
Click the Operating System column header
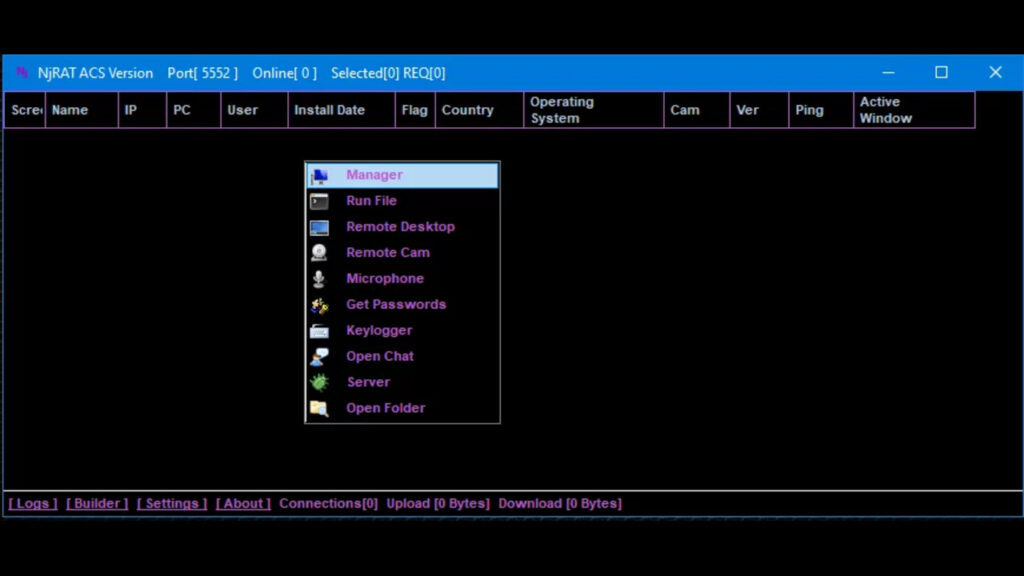[594, 110]
